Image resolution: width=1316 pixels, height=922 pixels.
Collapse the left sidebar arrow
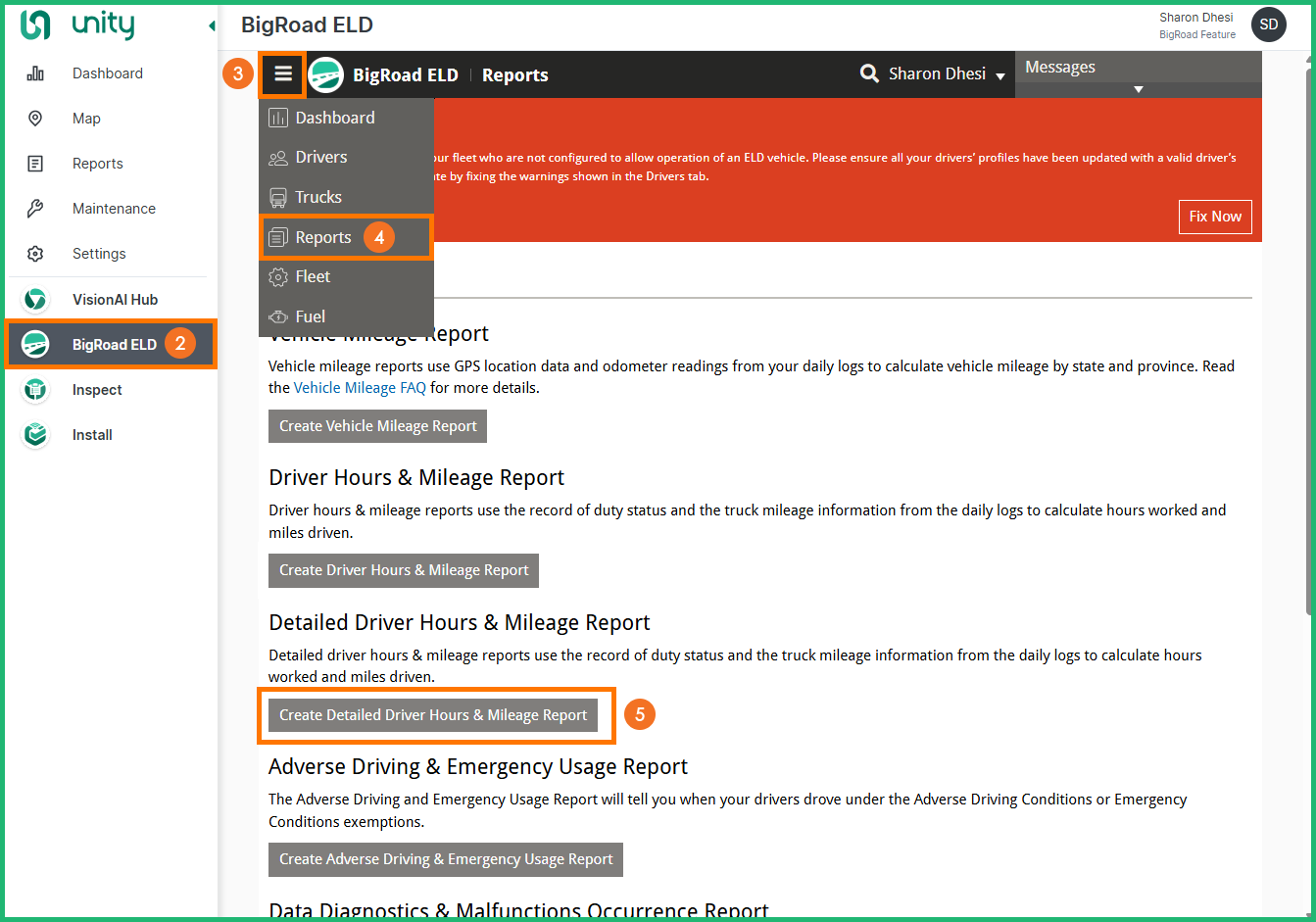coord(212,26)
